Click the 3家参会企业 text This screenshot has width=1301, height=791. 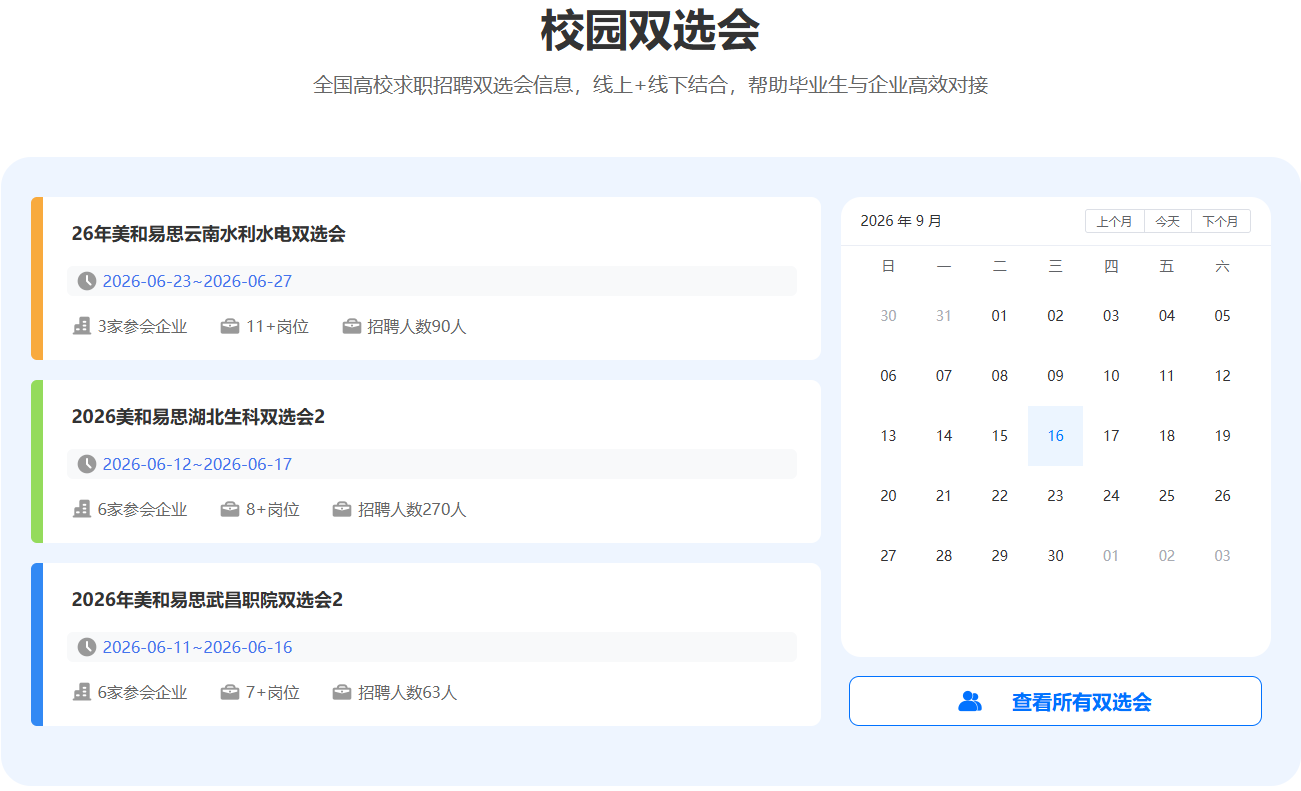click(x=142, y=326)
